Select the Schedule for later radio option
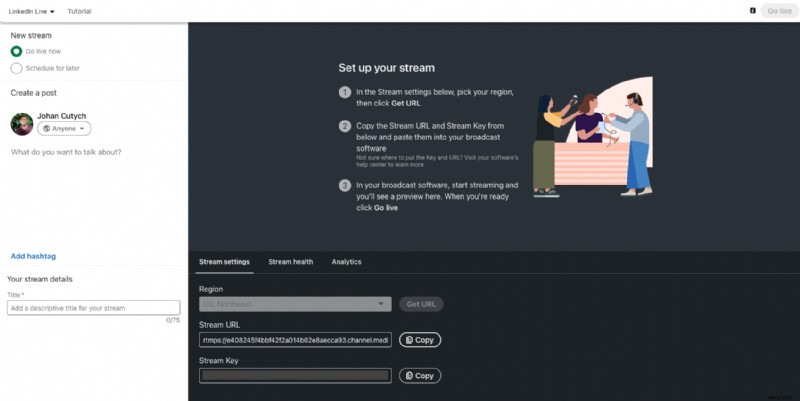Screen dimensions: 800x401 16,68
